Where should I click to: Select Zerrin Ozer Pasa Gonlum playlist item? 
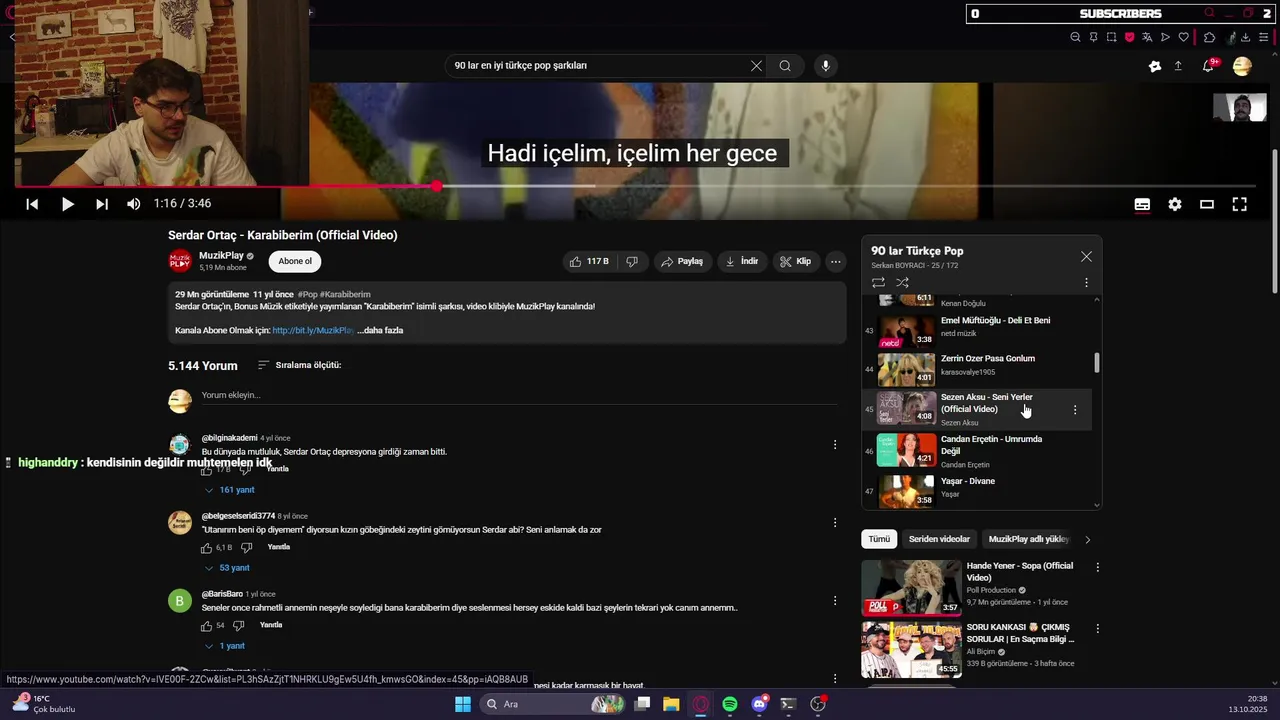[976, 369]
